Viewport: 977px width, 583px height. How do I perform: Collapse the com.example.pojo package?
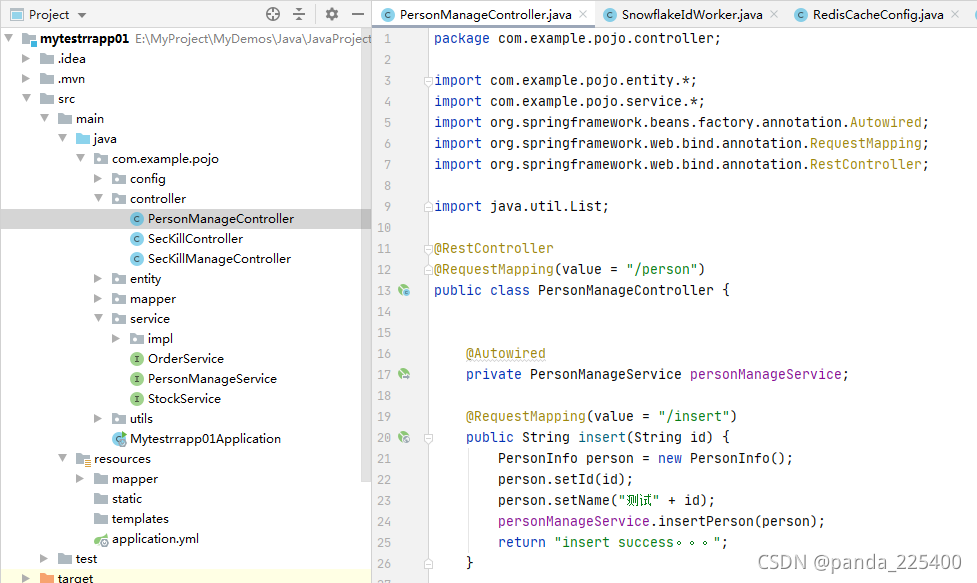coord(81,158)
